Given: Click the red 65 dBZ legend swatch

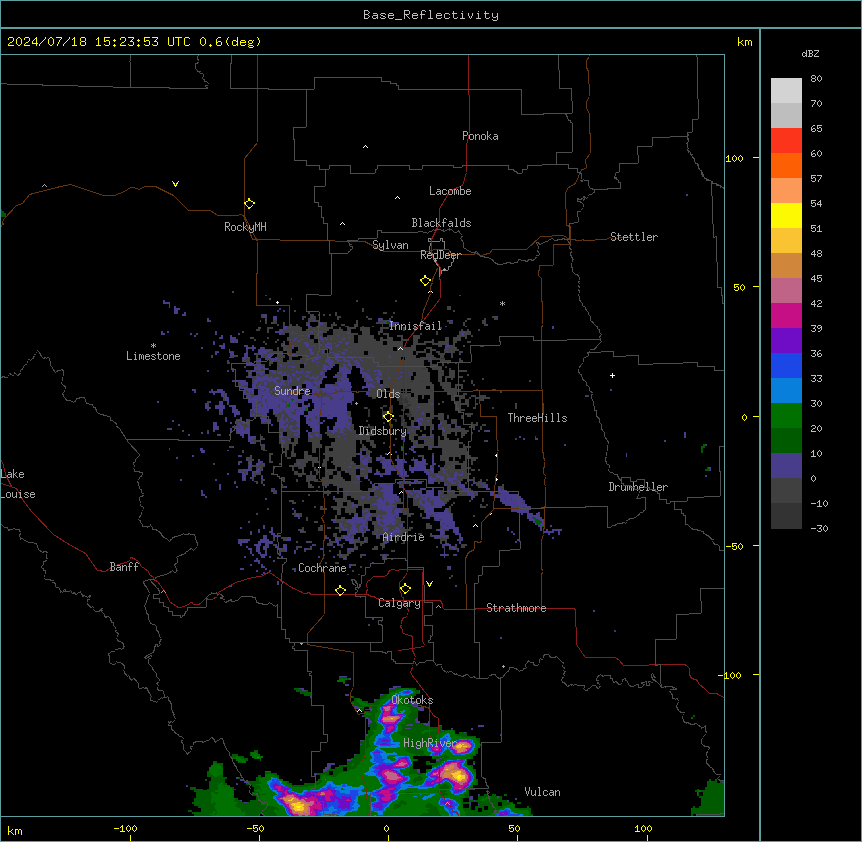Looking at the screenshot, I should (x=786, y=141).
